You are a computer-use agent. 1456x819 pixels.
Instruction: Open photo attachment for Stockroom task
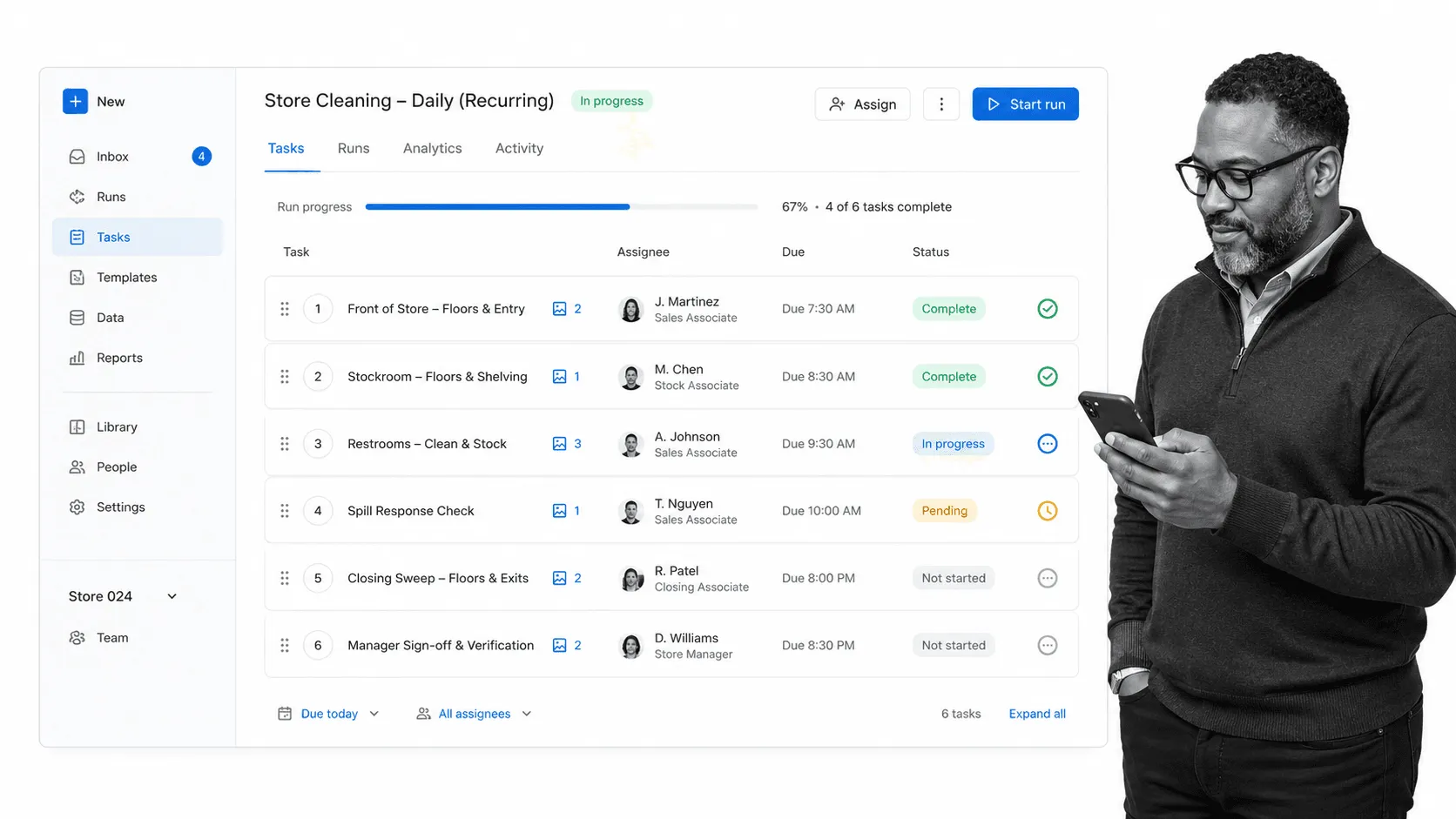click(566, 377)
